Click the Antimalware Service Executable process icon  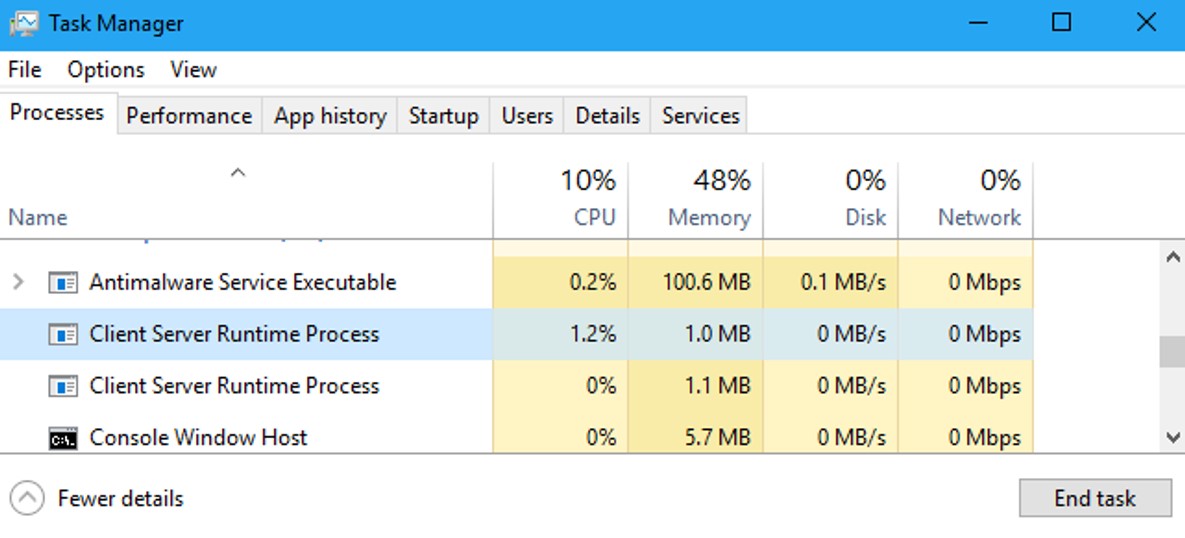(63, 283)
